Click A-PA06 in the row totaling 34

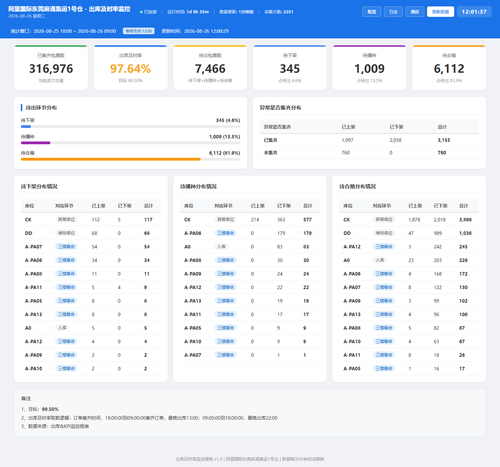(33, 260)
